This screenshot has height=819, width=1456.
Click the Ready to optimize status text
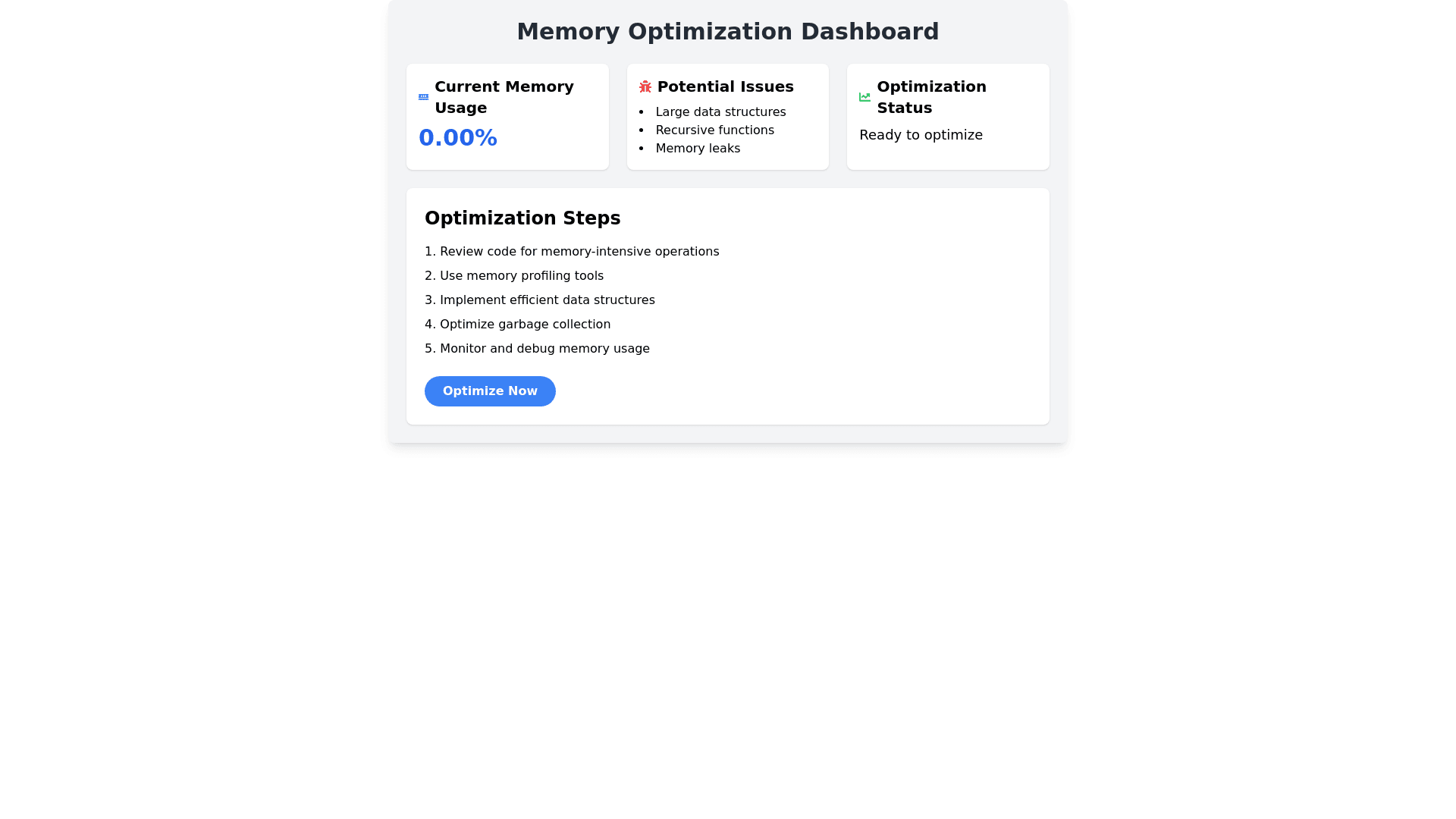[x=921, y=135]
